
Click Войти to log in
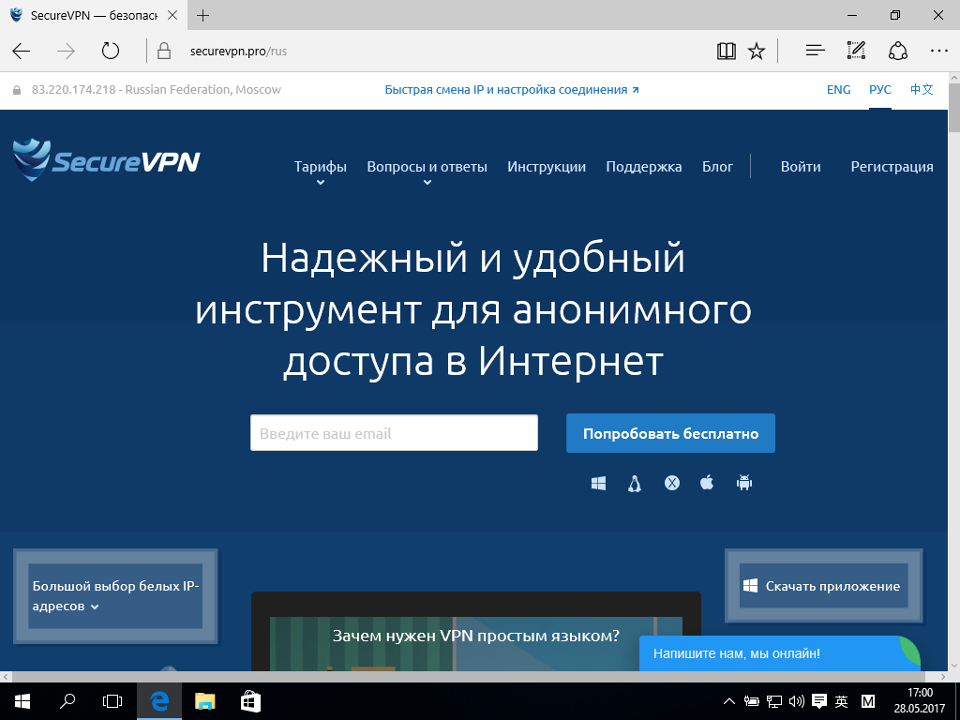click(x=800, y=167)
